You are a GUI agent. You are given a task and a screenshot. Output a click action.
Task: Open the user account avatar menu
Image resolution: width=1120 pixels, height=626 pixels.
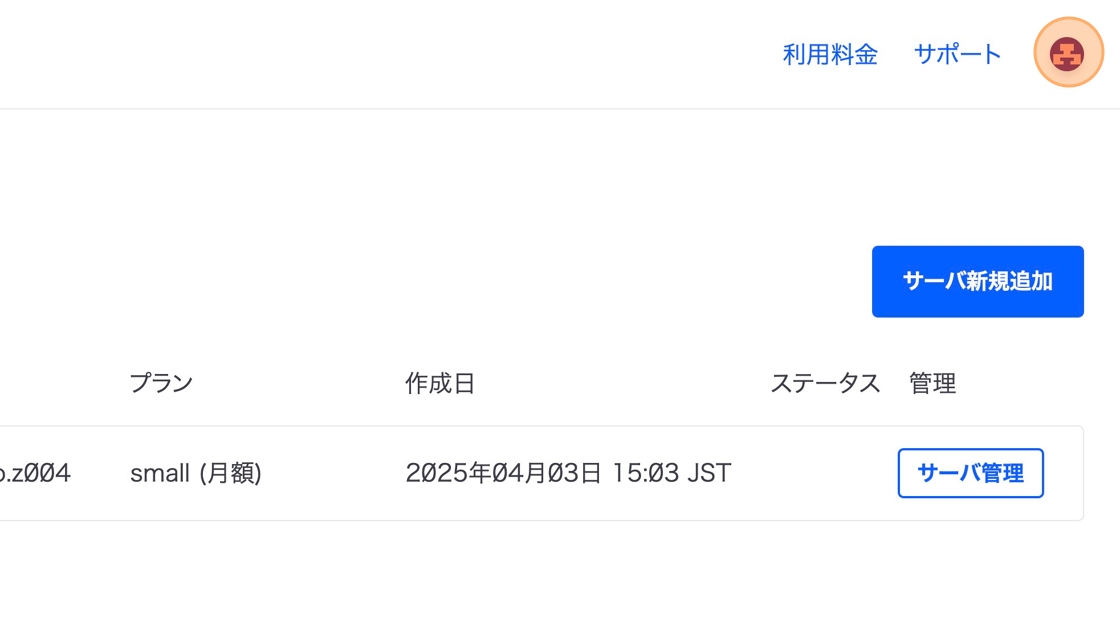[x=1068, y=52]
